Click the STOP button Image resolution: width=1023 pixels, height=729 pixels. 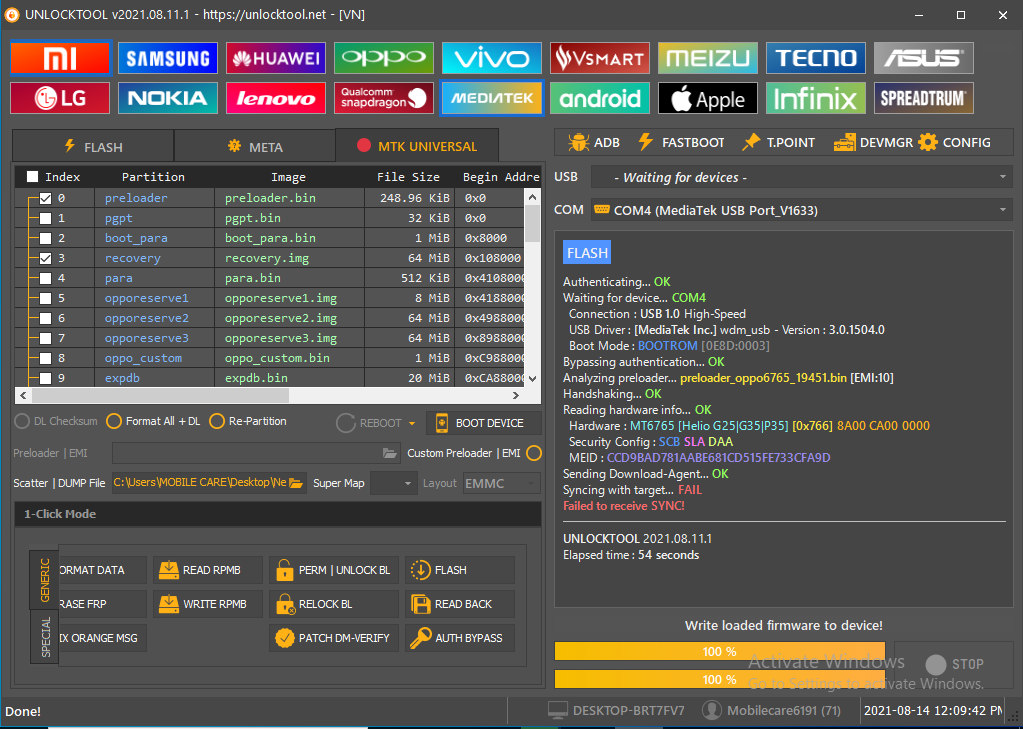[953, 664]
